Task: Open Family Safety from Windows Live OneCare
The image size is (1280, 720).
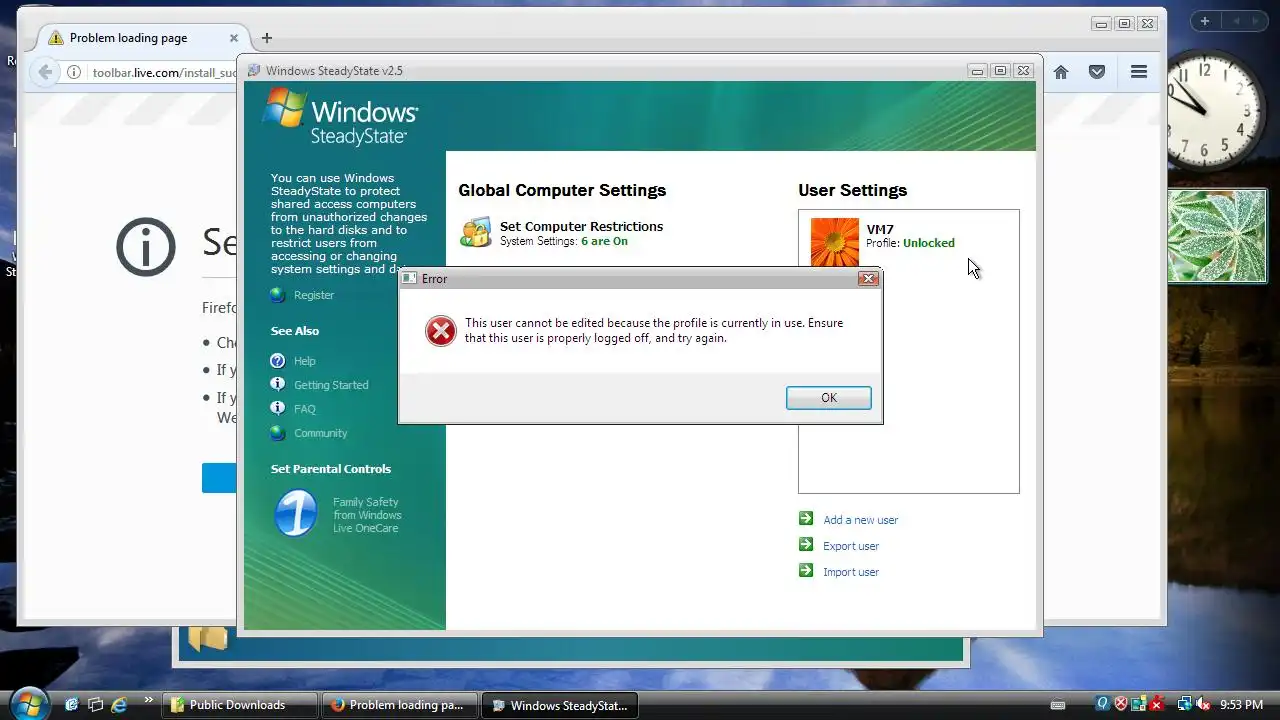Action: point(367,515)
